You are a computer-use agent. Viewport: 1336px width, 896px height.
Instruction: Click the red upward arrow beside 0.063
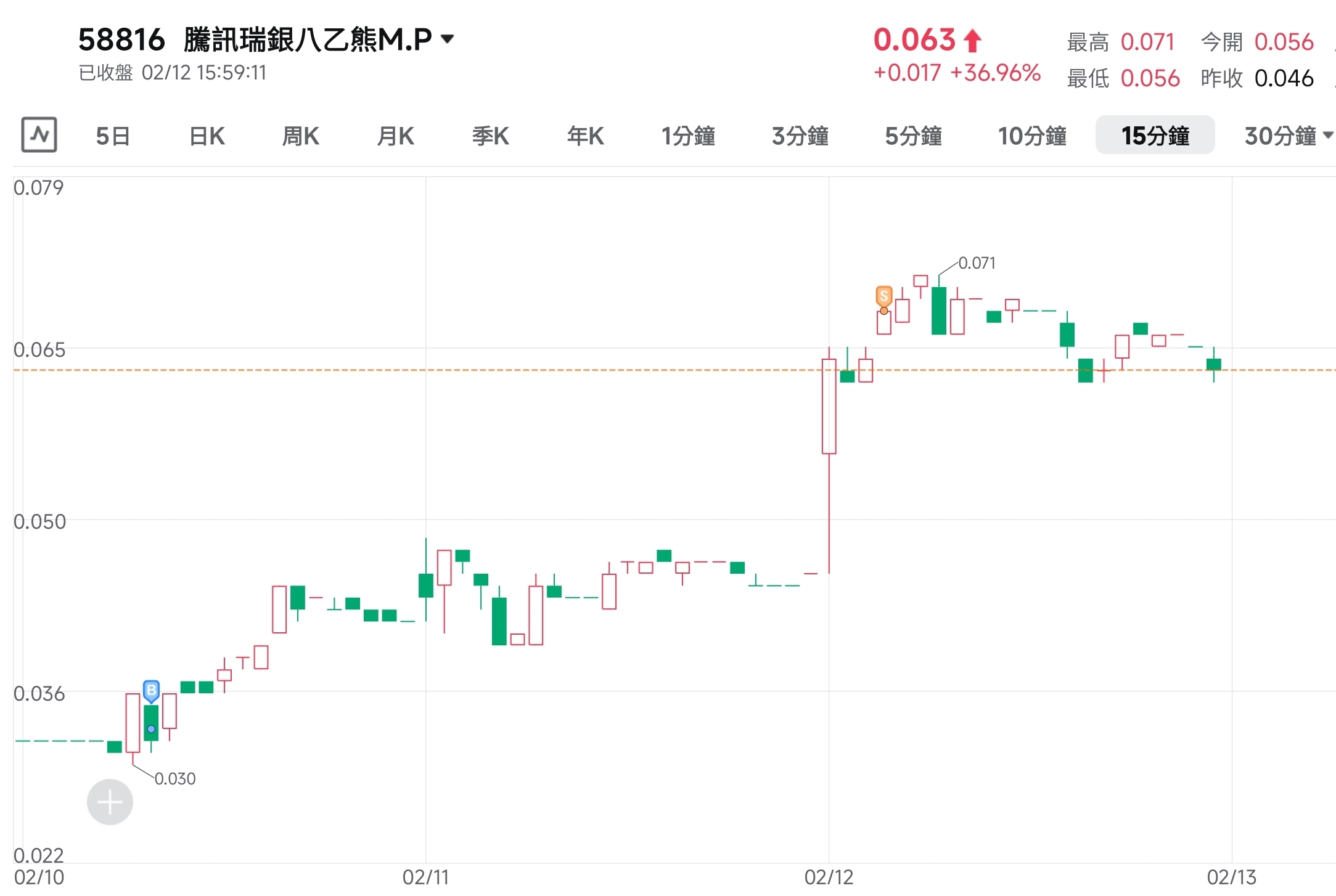[973, 39]
